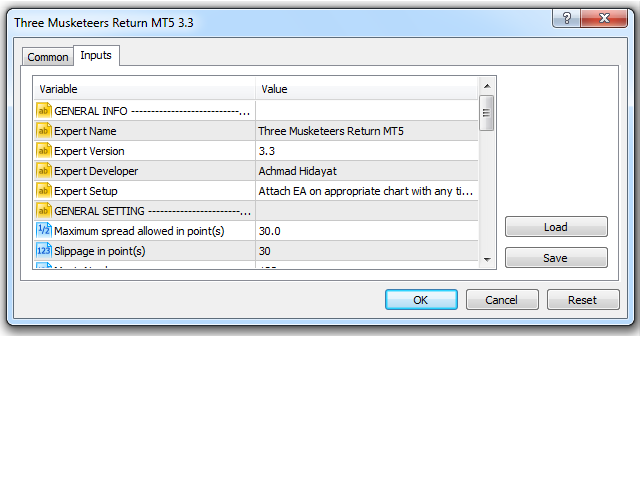
Task: Load a saved input set
Action: [x=556, y=227]
